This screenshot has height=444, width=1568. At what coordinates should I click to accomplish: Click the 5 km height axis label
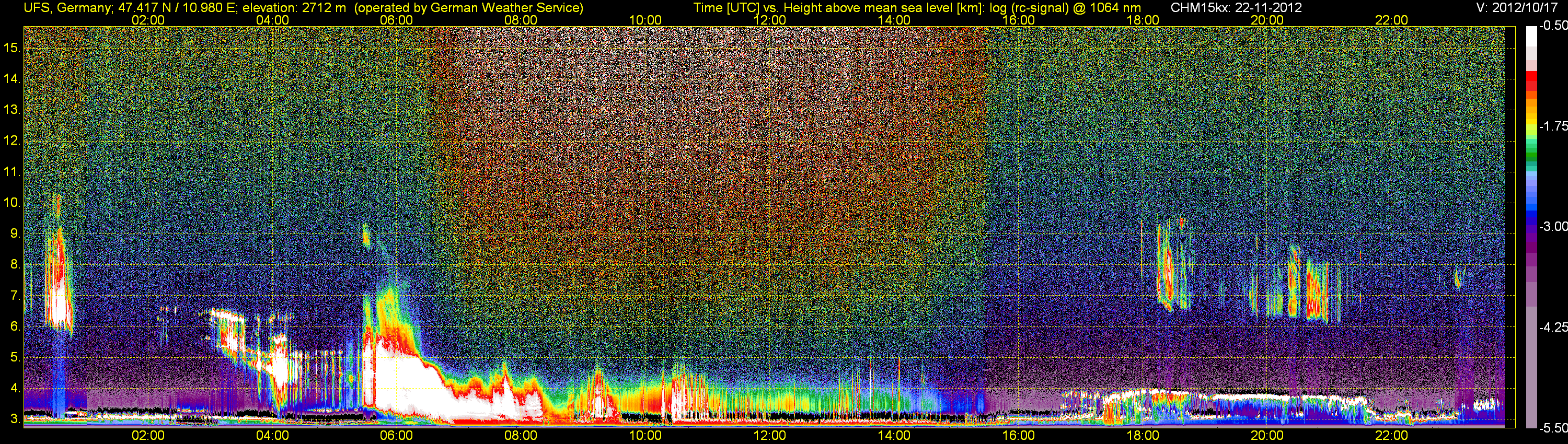pyautogui.click(x=15, y=358)
